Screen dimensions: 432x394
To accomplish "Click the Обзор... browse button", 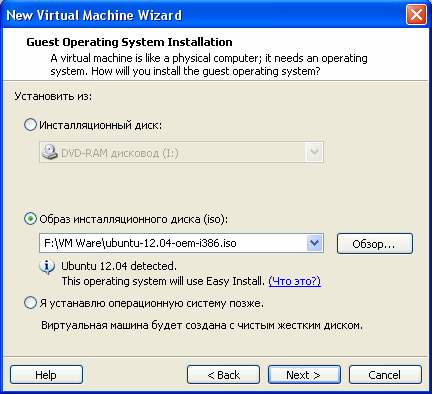I will 375,244.
